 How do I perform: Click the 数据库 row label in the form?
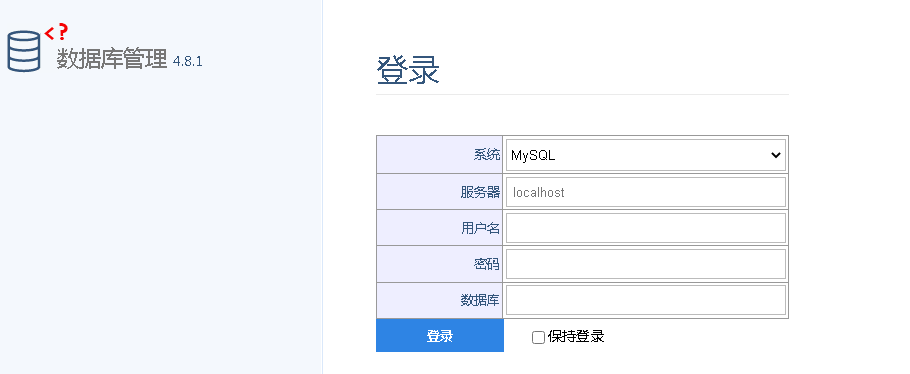(480, 301)
